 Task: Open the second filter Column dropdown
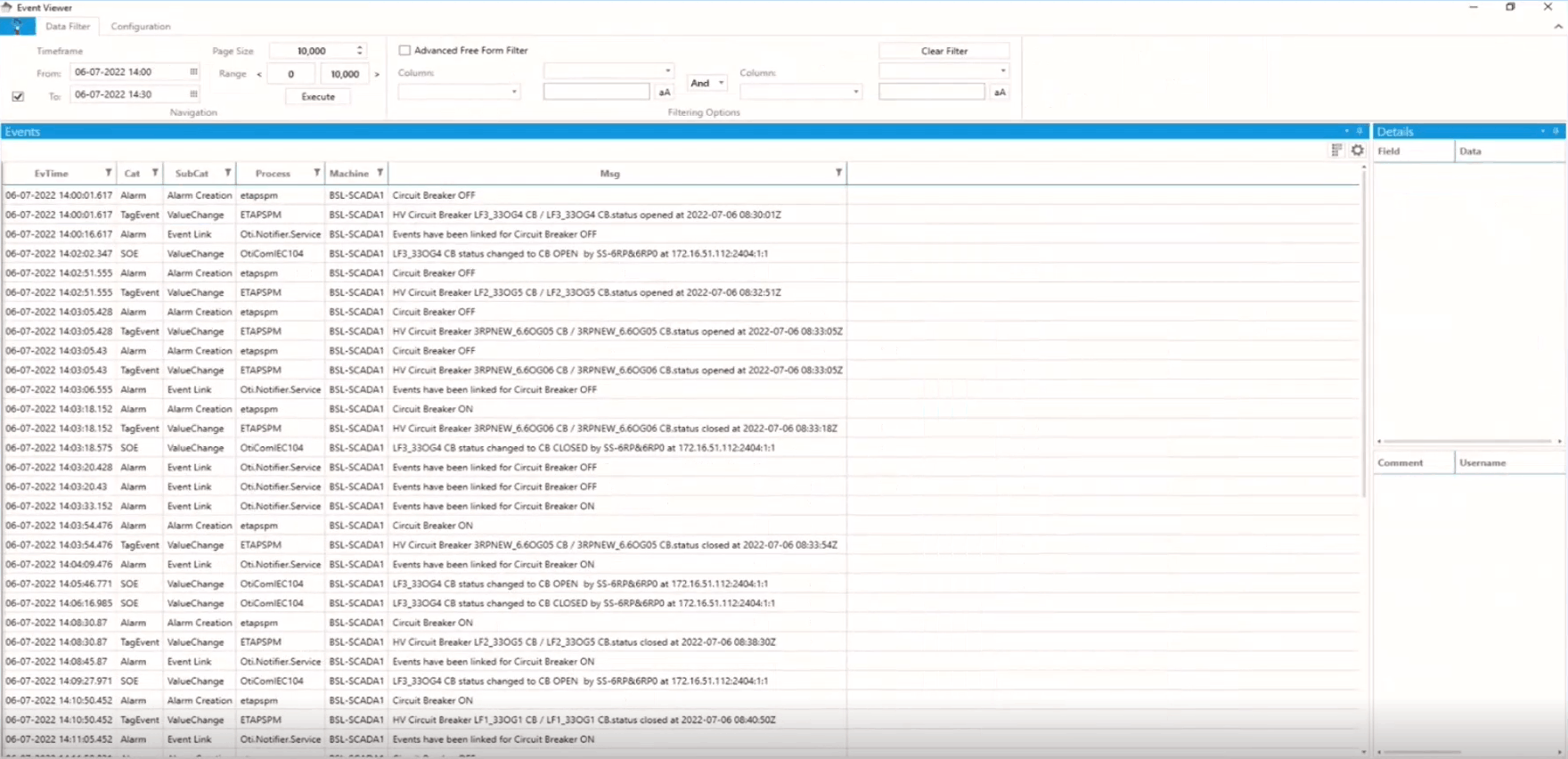[801, 92]
